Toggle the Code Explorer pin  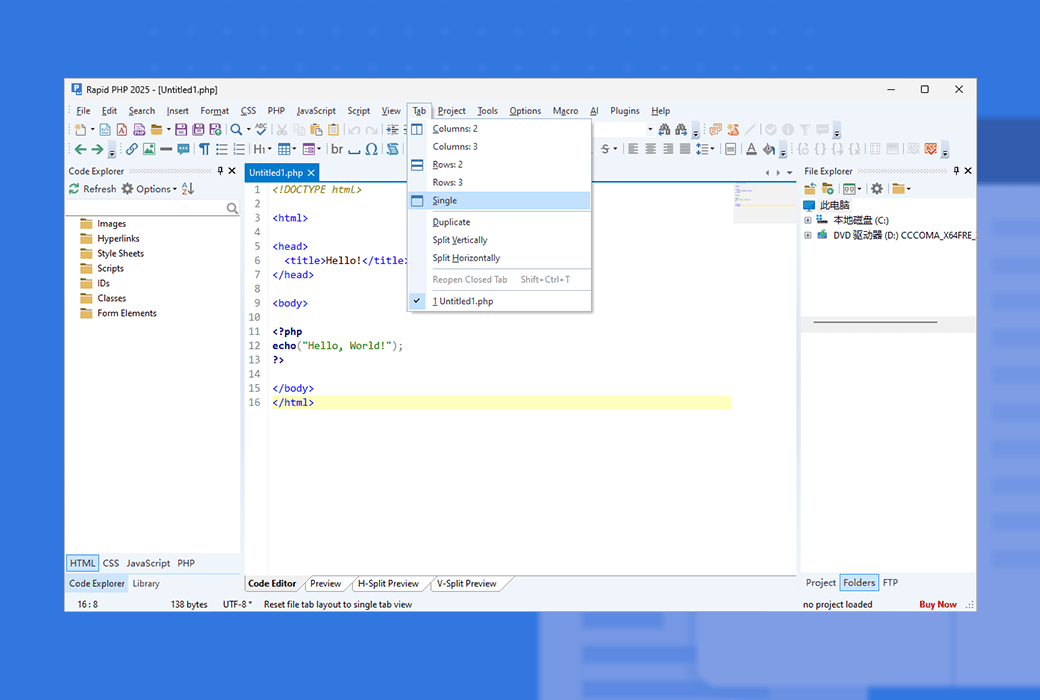tap(220, 171)
